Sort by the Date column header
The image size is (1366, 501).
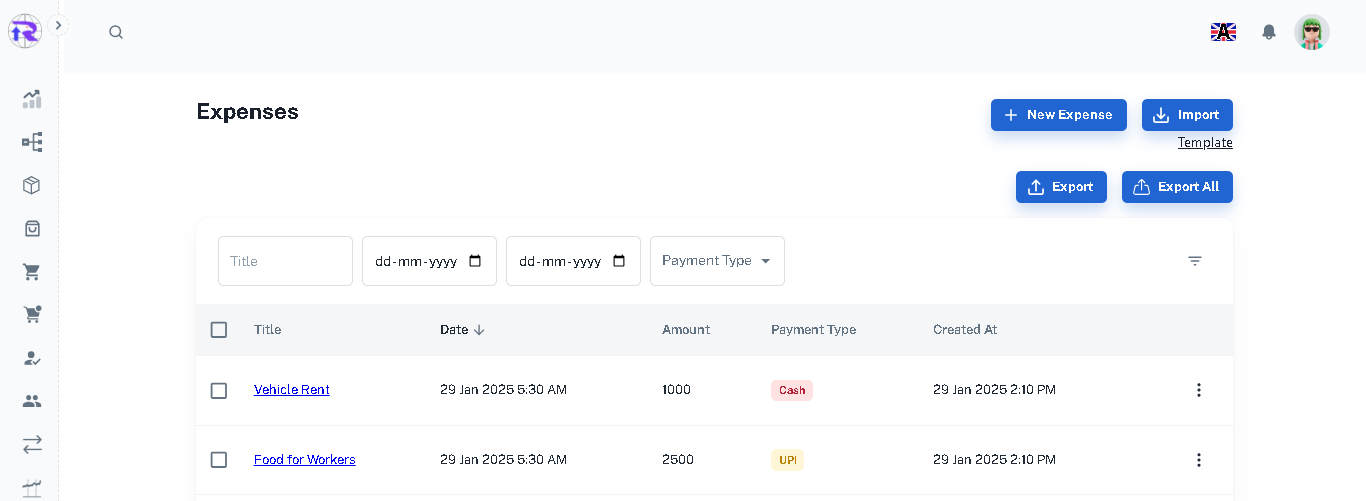click(454, 330)
